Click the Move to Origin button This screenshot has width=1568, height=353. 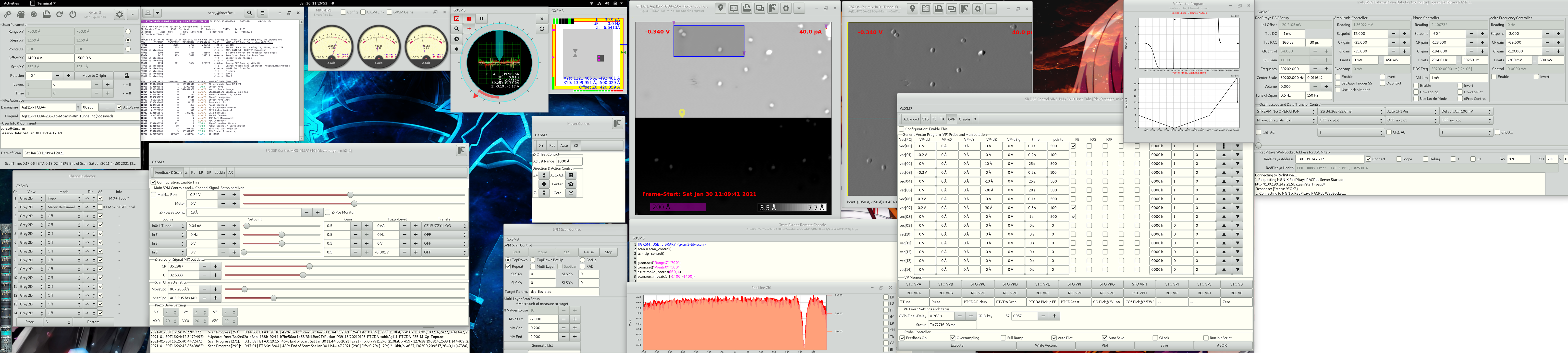94,76
